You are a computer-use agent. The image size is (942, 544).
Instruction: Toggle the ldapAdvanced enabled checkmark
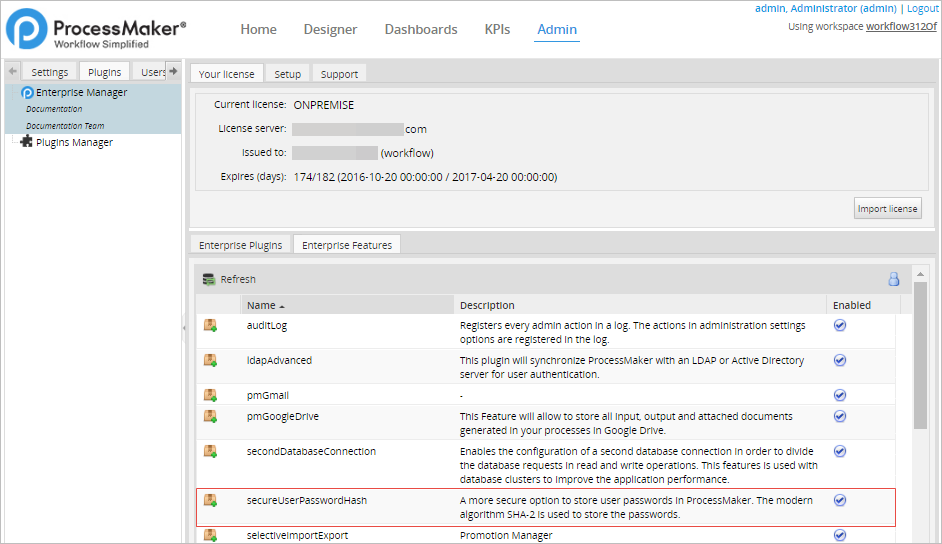(840, 360)
